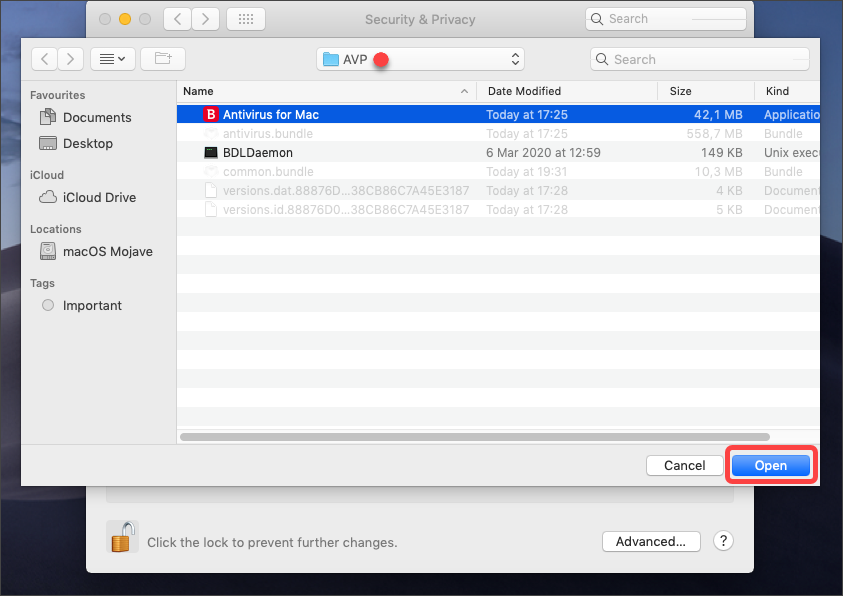Go forward in the file dialog
This screenshot has height=596, width=843.
(x=70, y=59)
